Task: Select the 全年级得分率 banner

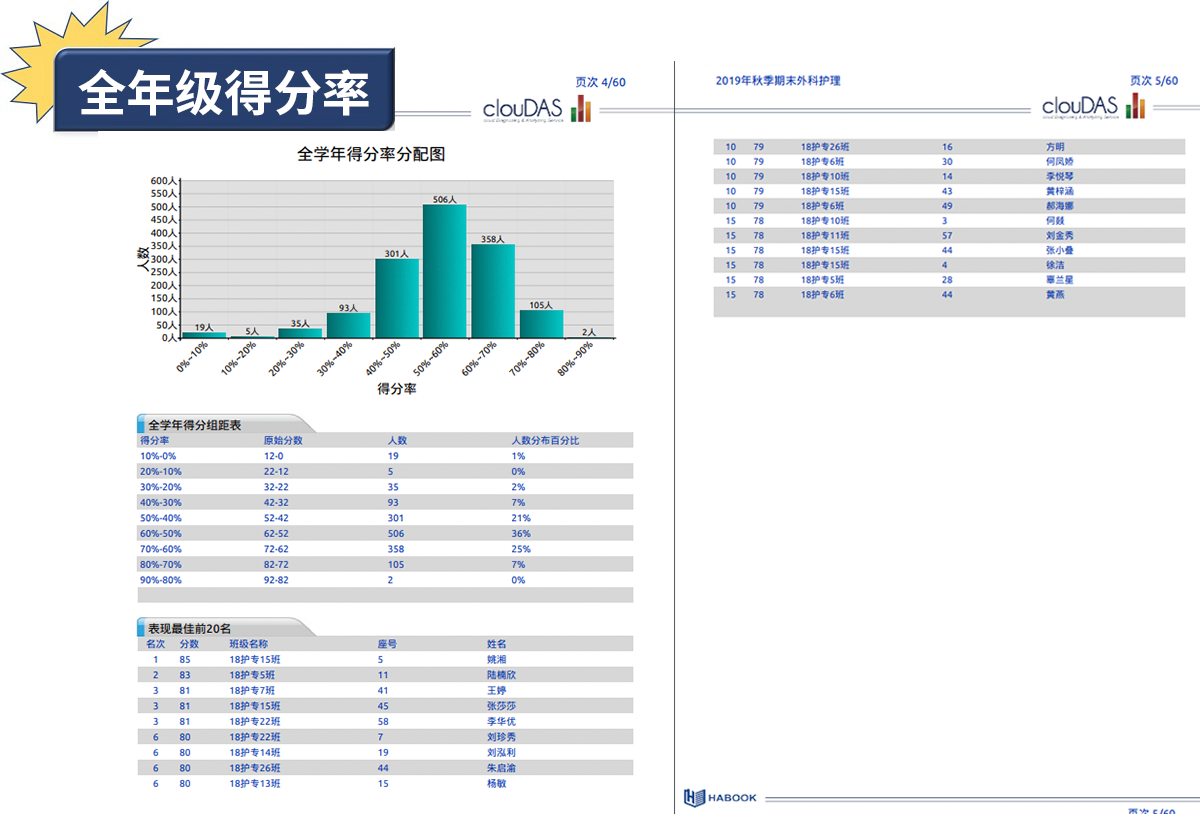Action: click(224, 92)
